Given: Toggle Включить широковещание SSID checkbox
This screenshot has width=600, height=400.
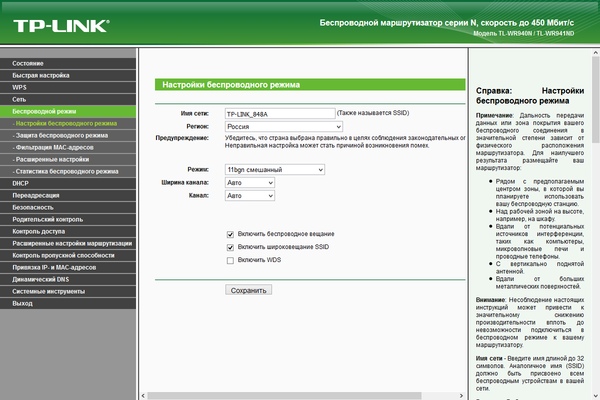Looking at the screenshot, I should [x=230, y=247].
